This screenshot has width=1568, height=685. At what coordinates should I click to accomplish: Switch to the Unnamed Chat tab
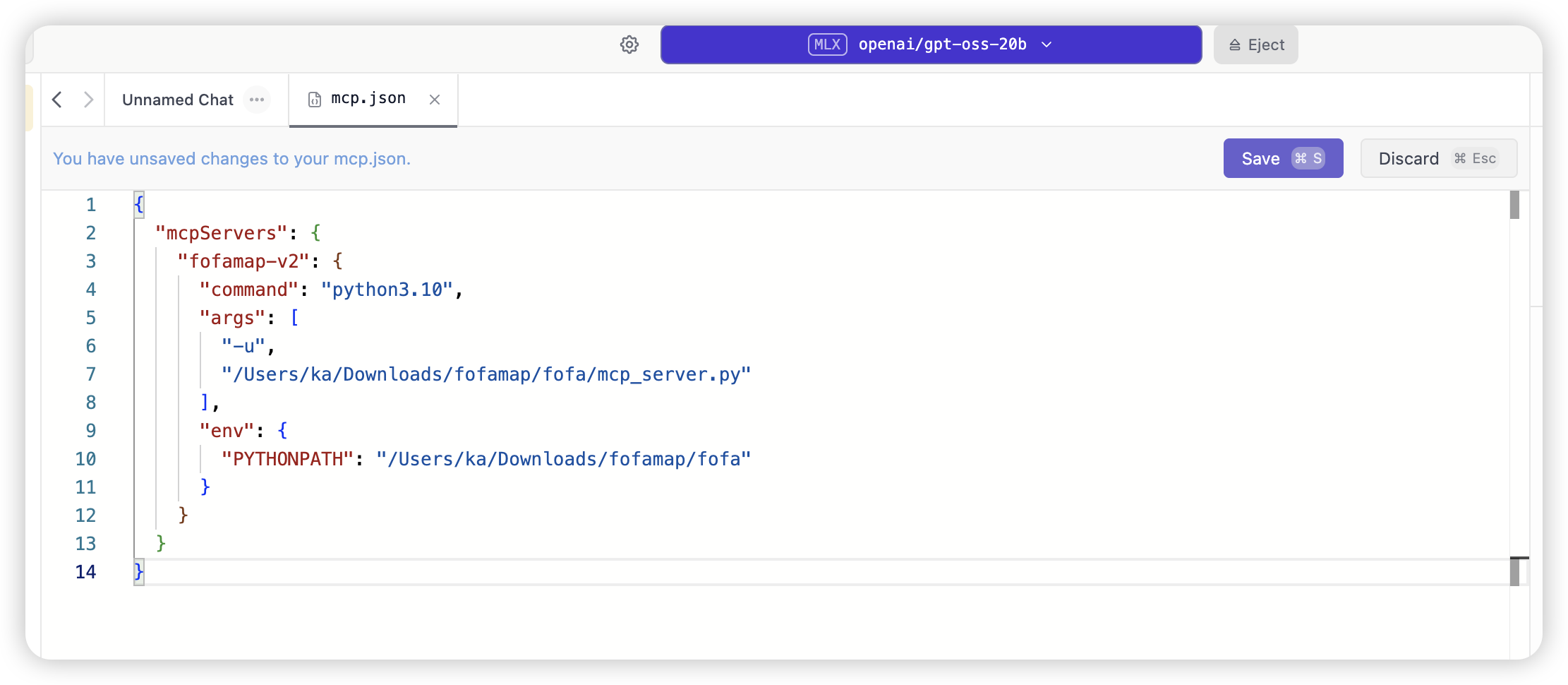177,100
